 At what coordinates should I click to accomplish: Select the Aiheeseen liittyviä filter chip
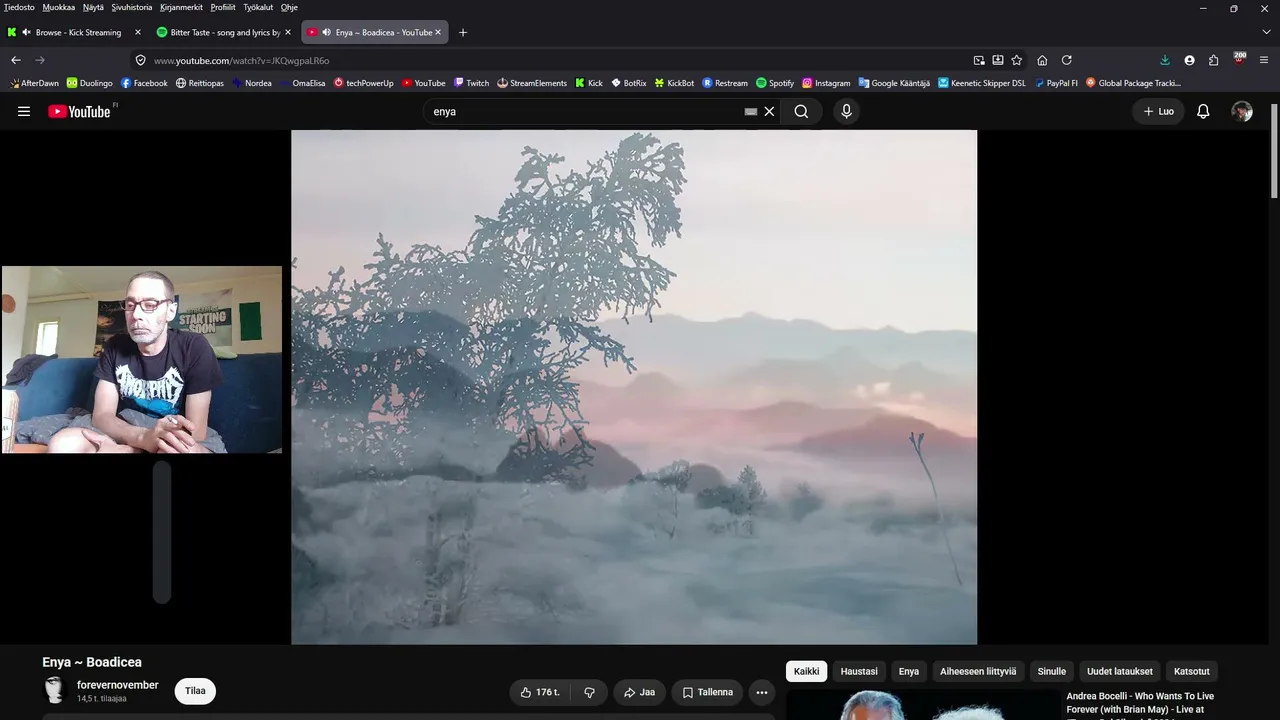978,671
